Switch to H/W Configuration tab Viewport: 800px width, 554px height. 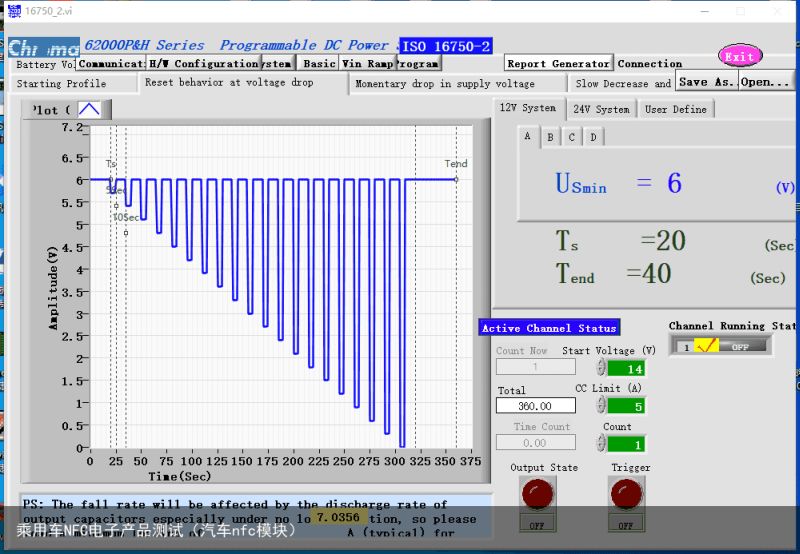pos(204,63)
